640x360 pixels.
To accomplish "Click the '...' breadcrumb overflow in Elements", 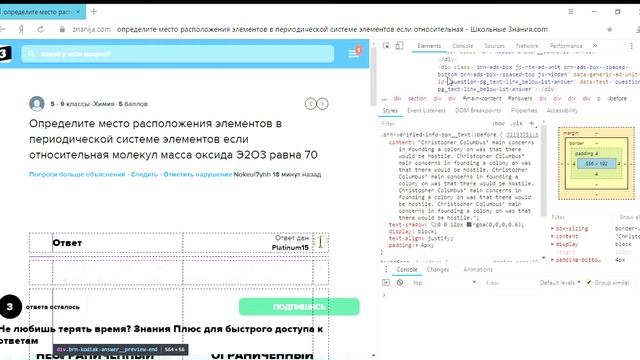I will (x=384, y=98).
